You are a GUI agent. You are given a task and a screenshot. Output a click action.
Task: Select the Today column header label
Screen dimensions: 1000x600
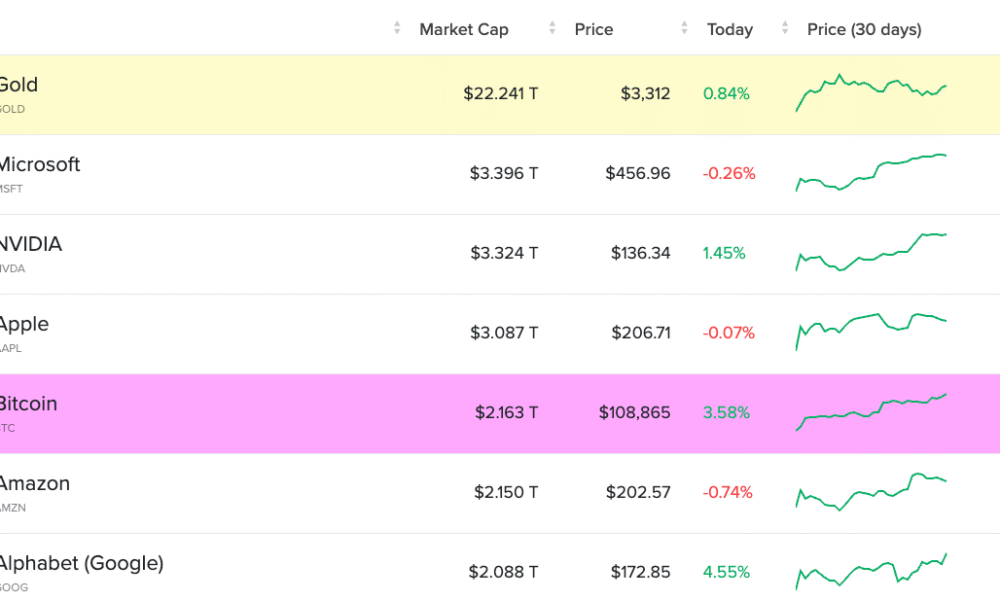click(730, 29)
